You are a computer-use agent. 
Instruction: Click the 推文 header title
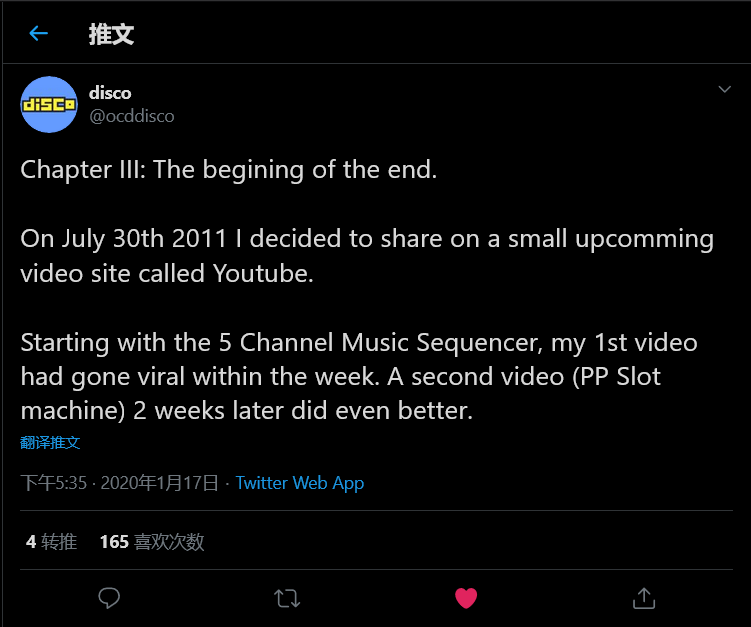pos(111,34)
